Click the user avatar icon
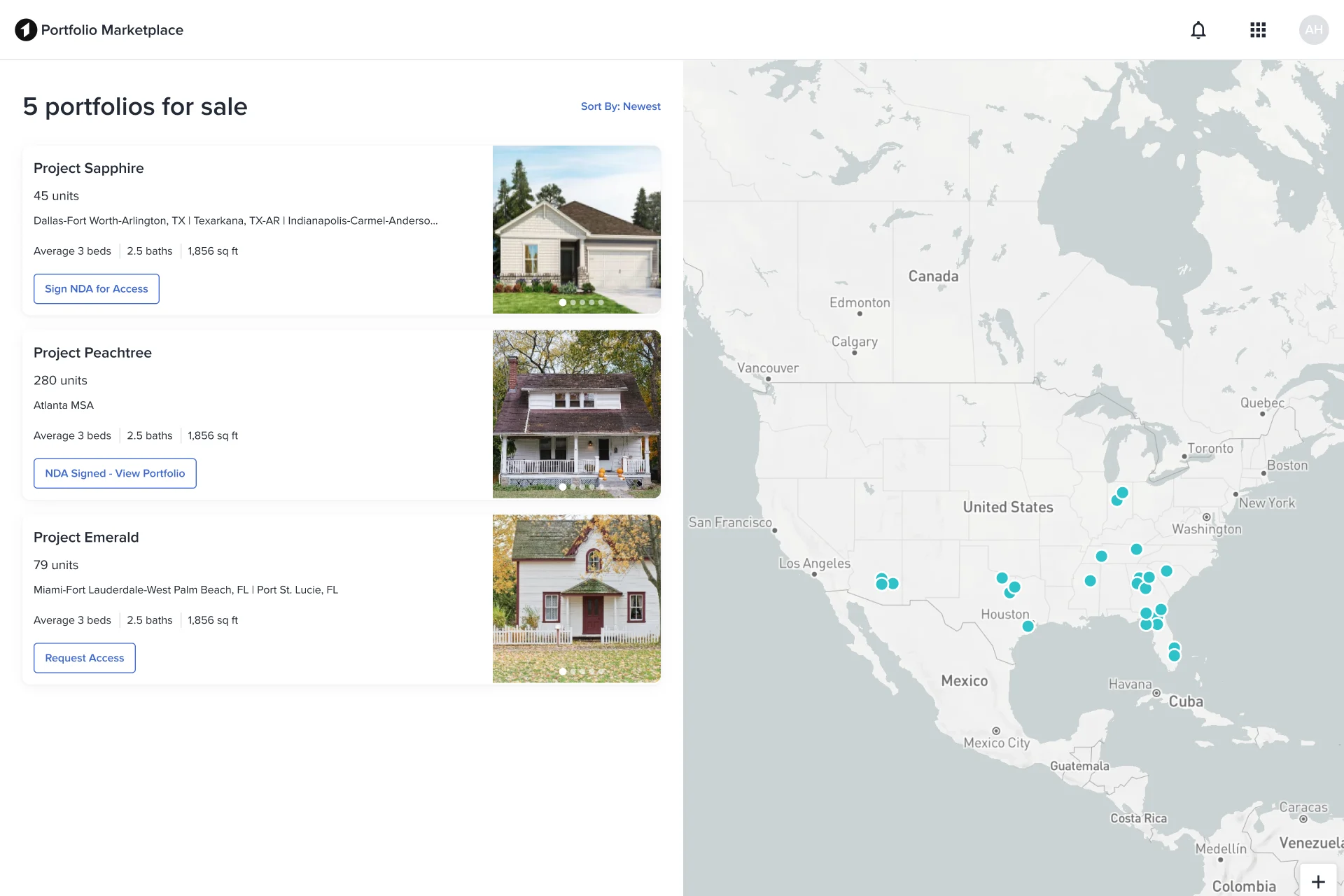The height and width of the screenshot is (896, 1344). click(x=1314, y=29)
